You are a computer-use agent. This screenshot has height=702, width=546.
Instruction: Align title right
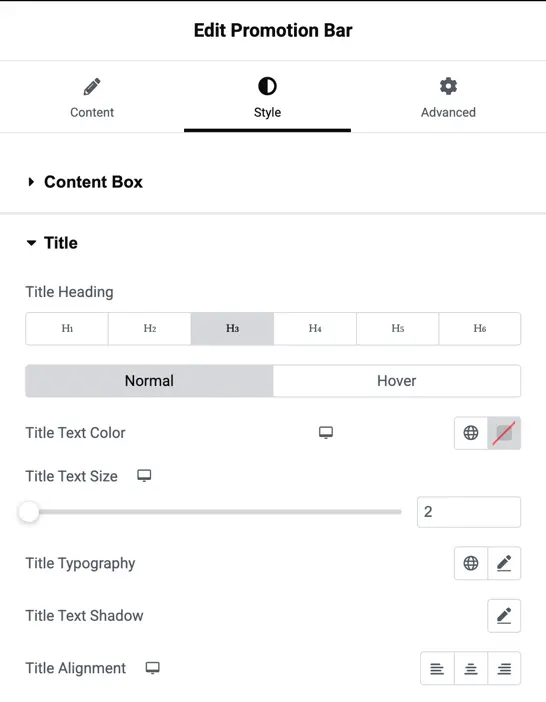[x=504, y=668]
